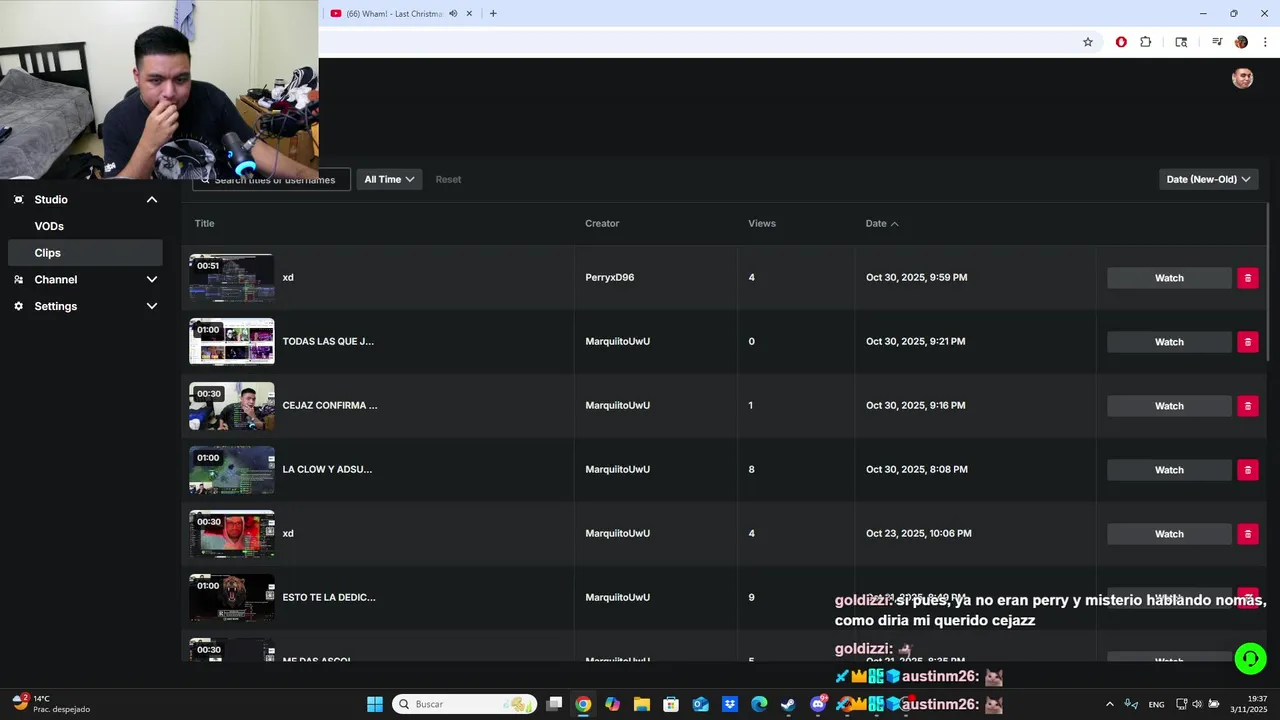Open Microsoft Store from the taskbar
The image size is (1280, 720).
[671, 704]
